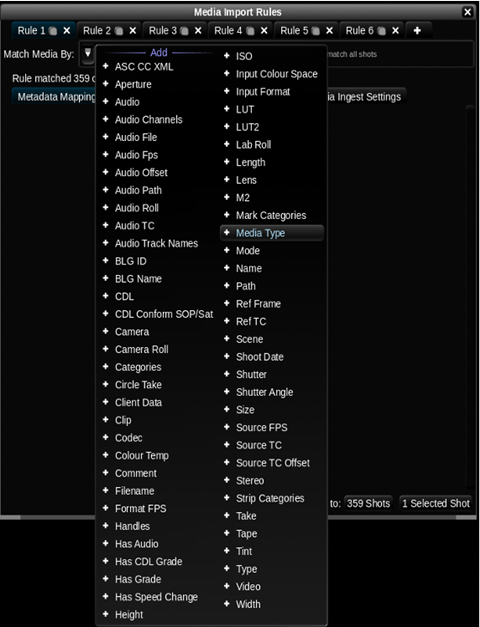Click the plus icon beside ASC CC XML
The width and height of the screenshot is (480, 627).
click(x=106, y=66)
